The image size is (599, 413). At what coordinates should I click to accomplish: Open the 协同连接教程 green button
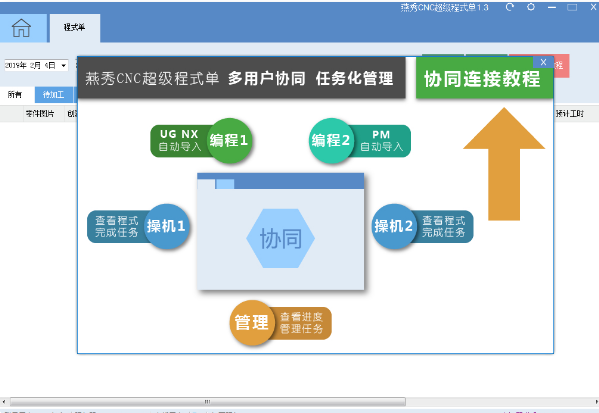click(484, 79)
